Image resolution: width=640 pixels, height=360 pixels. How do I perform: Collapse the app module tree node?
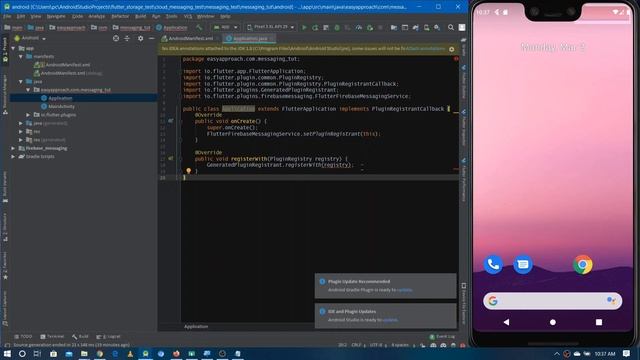click(13, 48)
